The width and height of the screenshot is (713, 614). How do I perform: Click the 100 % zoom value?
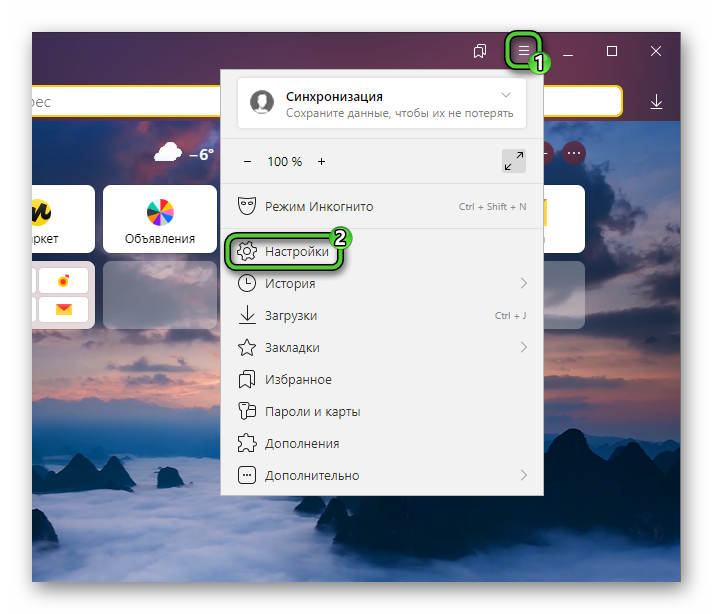285,161
